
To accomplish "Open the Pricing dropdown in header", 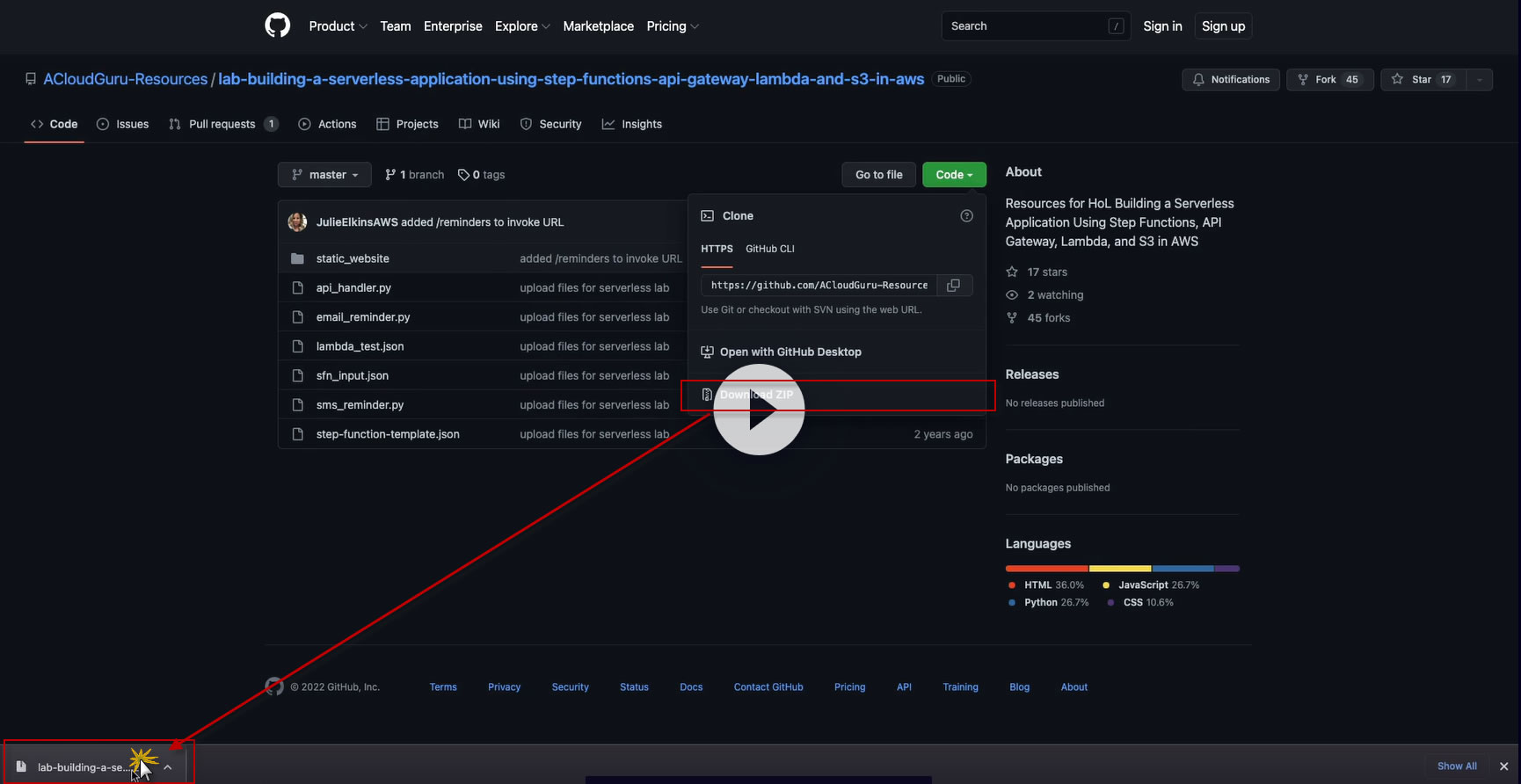I will (x=673, y=26).
